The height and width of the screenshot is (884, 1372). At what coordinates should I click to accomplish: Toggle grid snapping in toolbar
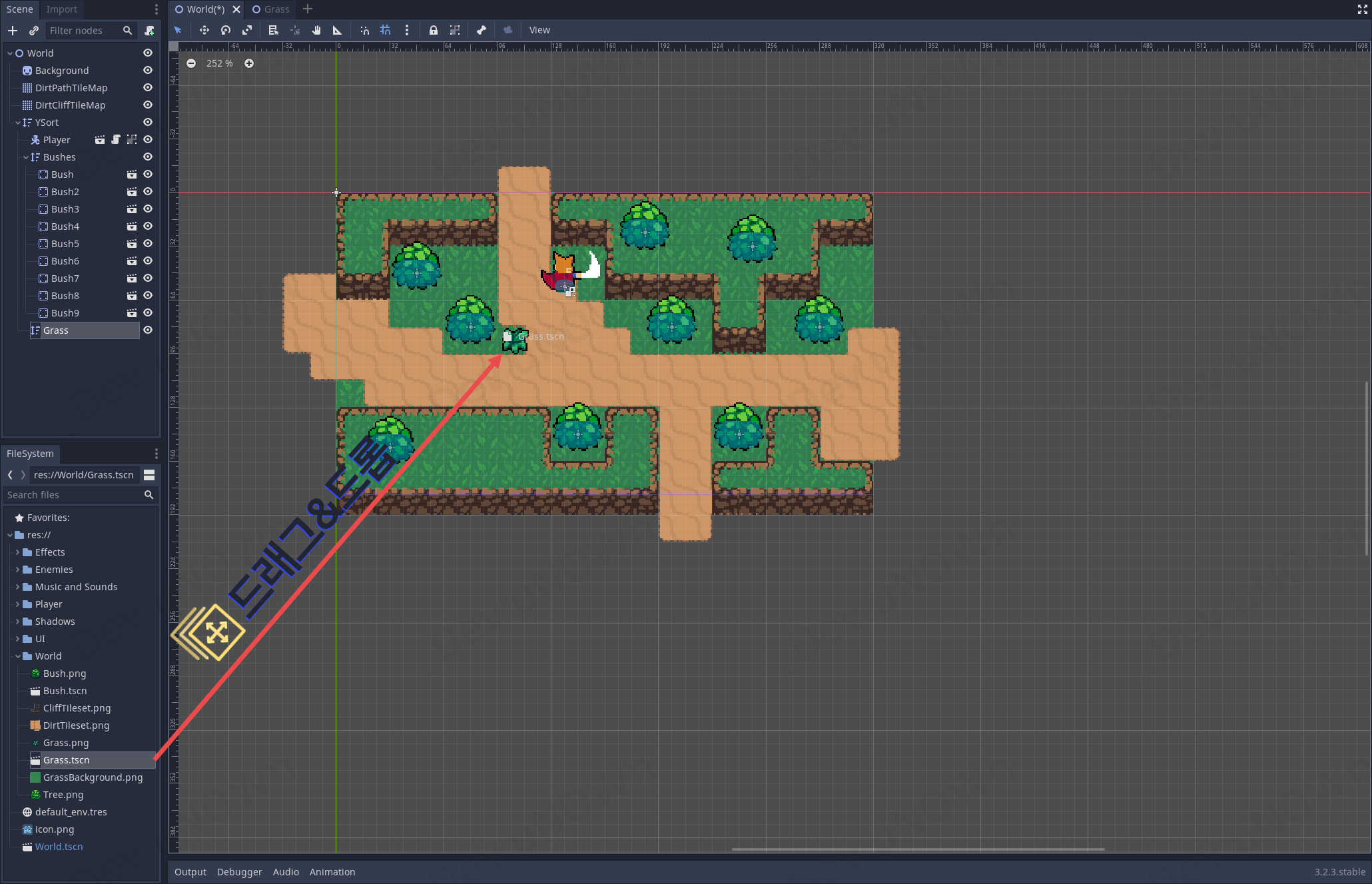click(386, 30)
